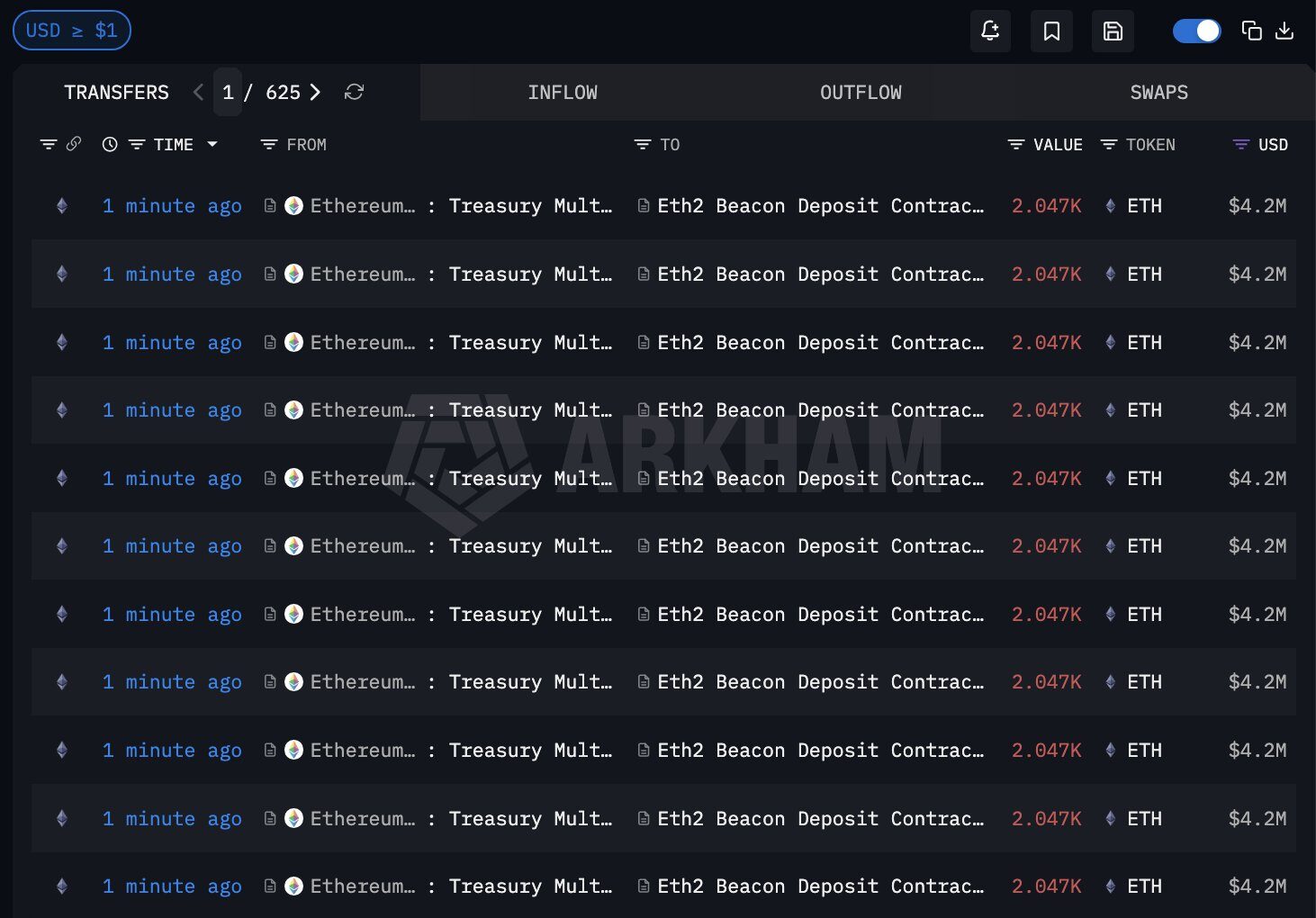Copy the view using the copy icon
This screenshot has width=1316, height=918.
click(x=1251, y=30)
